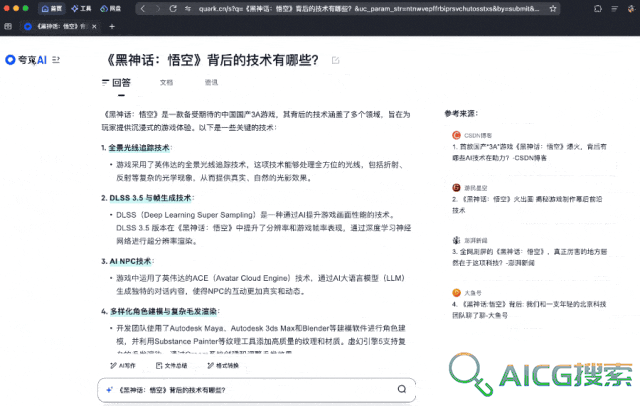Screen dimensions: 640x406
Task: Click the magnifier search icon in input box
Action: click(x=402, y=389)
